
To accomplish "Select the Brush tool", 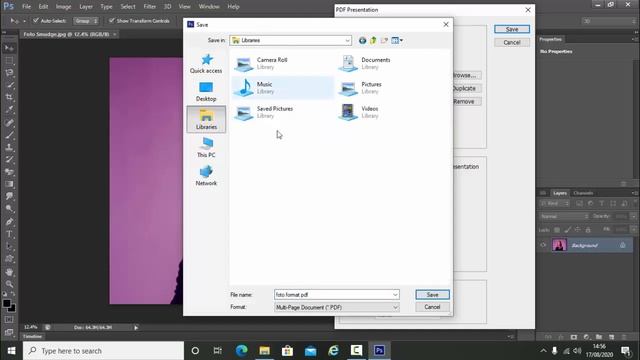I will tap(9, 135).
